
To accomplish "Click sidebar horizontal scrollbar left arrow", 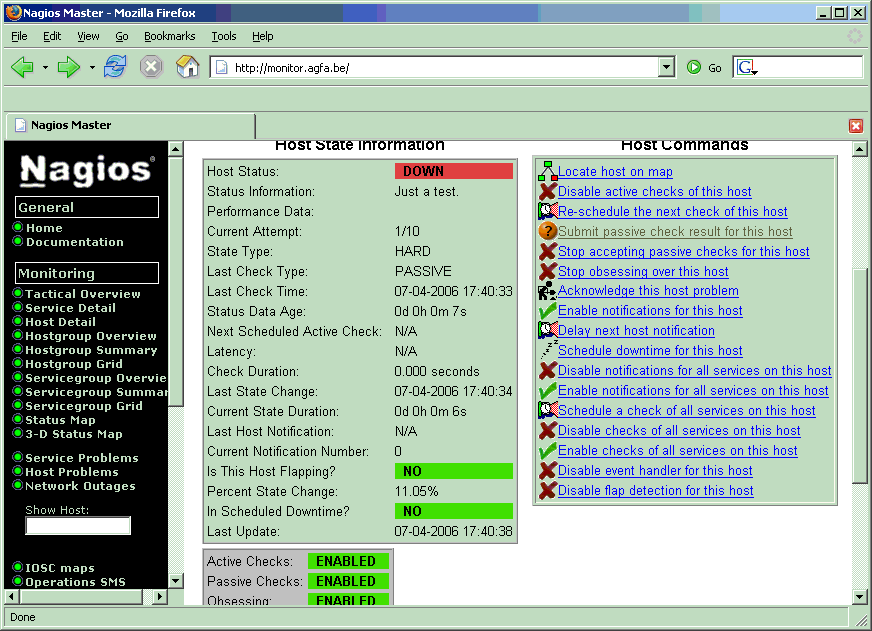I will click(x=12, y=597).
